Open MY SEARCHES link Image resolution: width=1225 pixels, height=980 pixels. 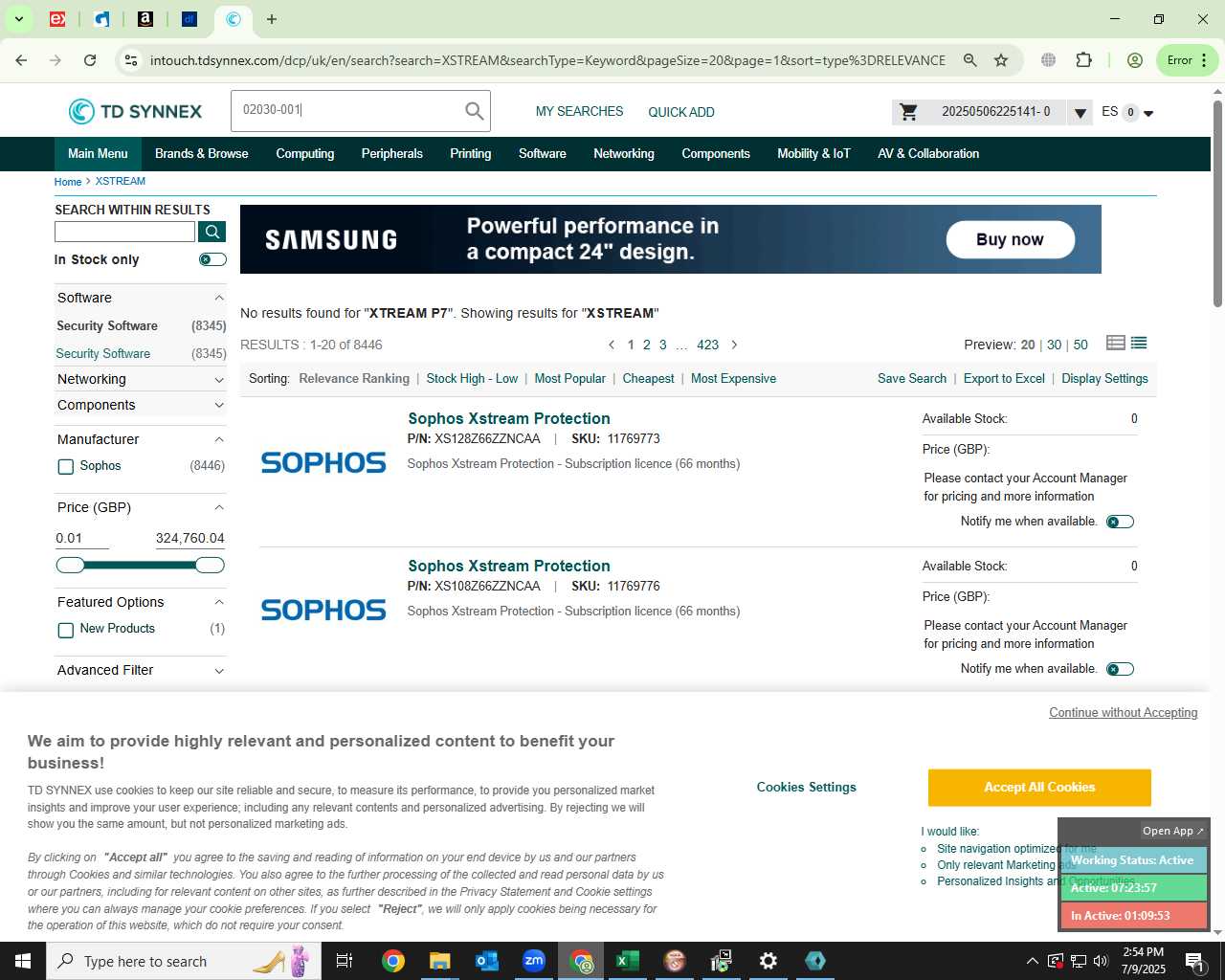(579, 112)
